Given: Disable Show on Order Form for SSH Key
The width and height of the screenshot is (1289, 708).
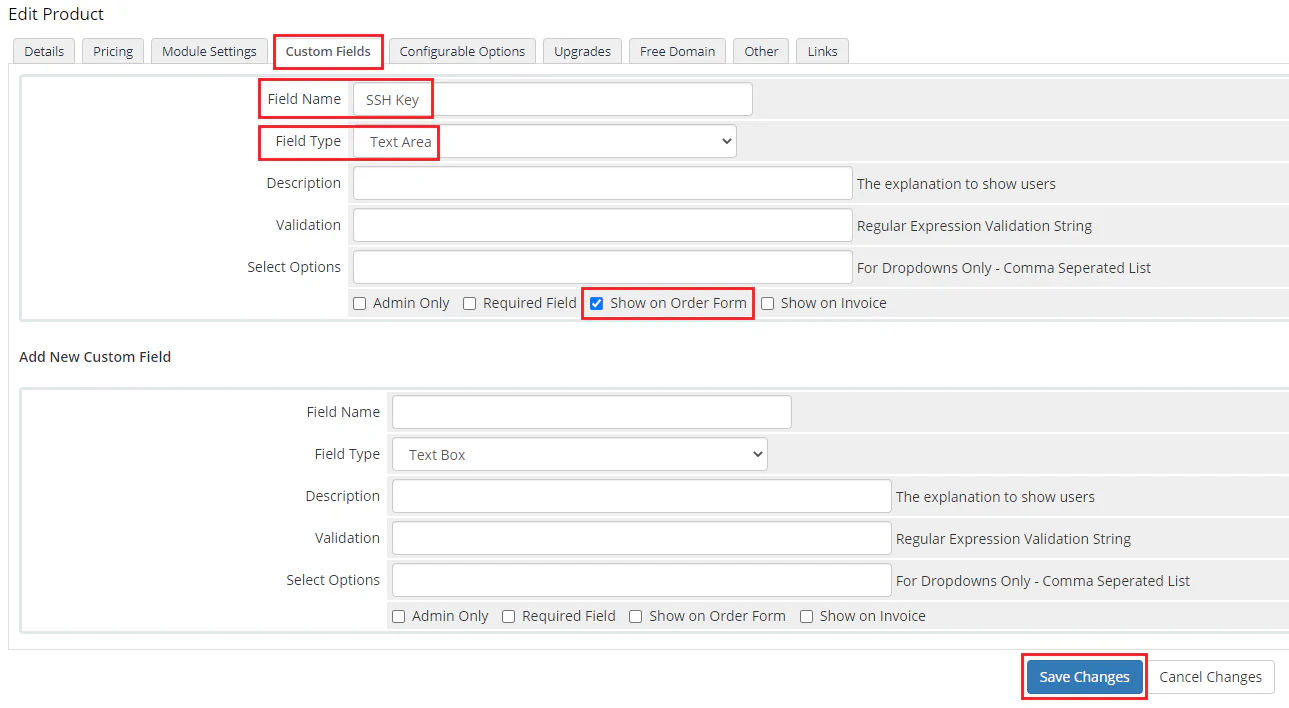Looking at the screenshot, I should [x=596, y=303].
